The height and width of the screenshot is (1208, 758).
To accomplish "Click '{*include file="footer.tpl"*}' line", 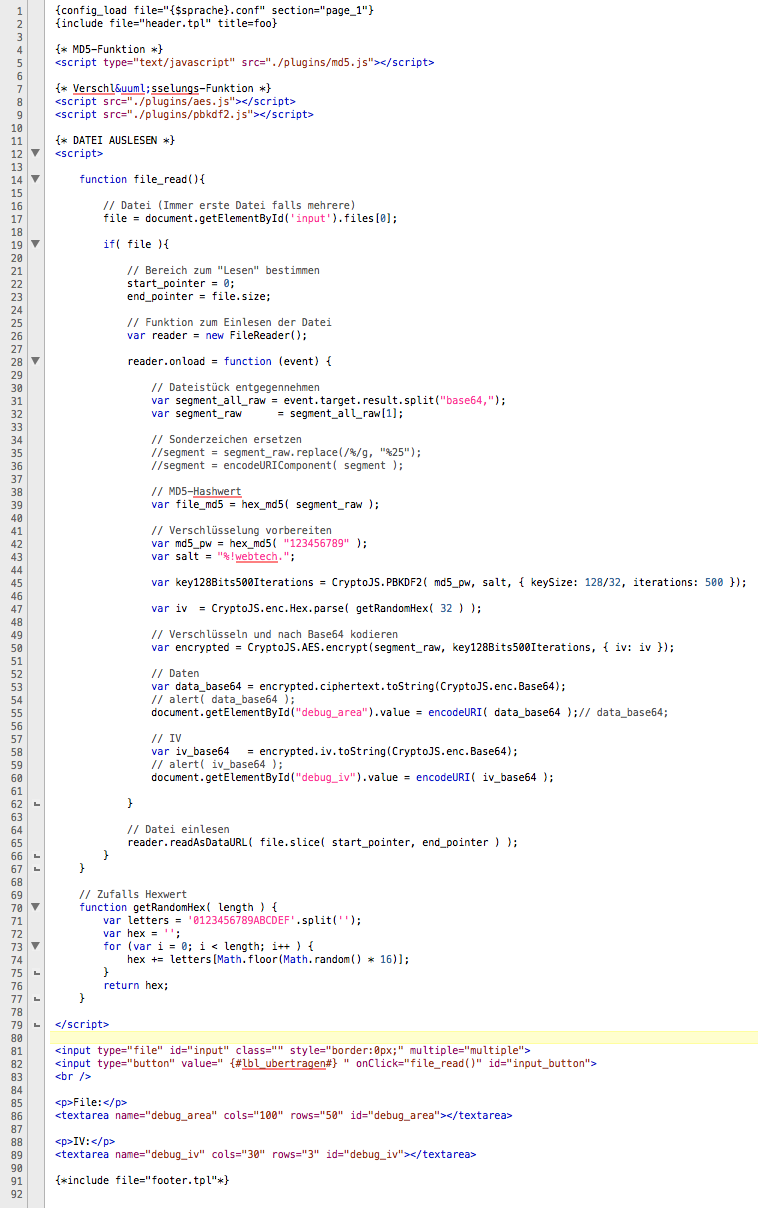I will click(143, 1180).
